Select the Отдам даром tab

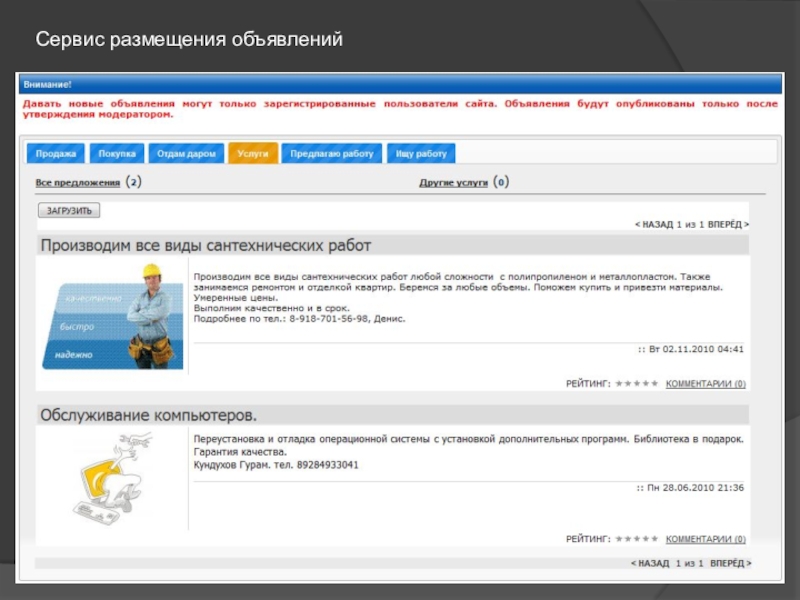point(186,154)
